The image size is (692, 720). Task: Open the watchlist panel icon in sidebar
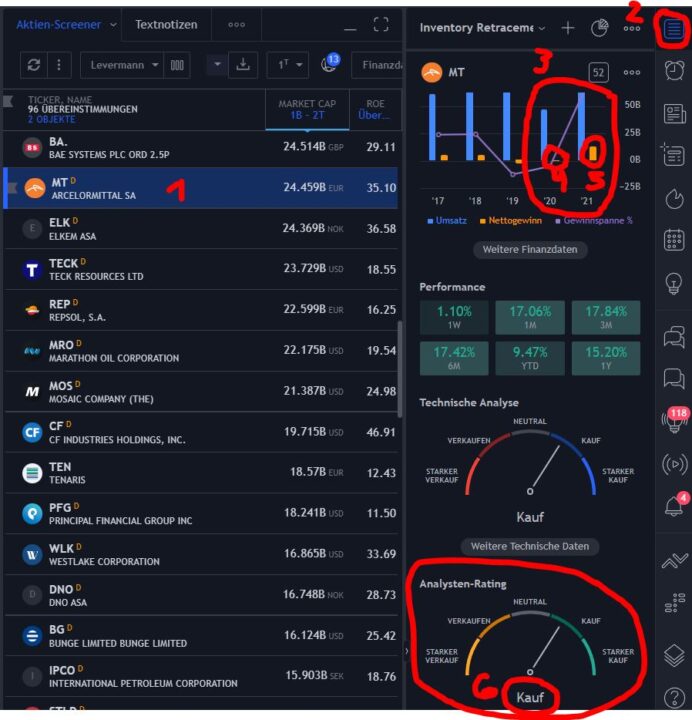674,29
